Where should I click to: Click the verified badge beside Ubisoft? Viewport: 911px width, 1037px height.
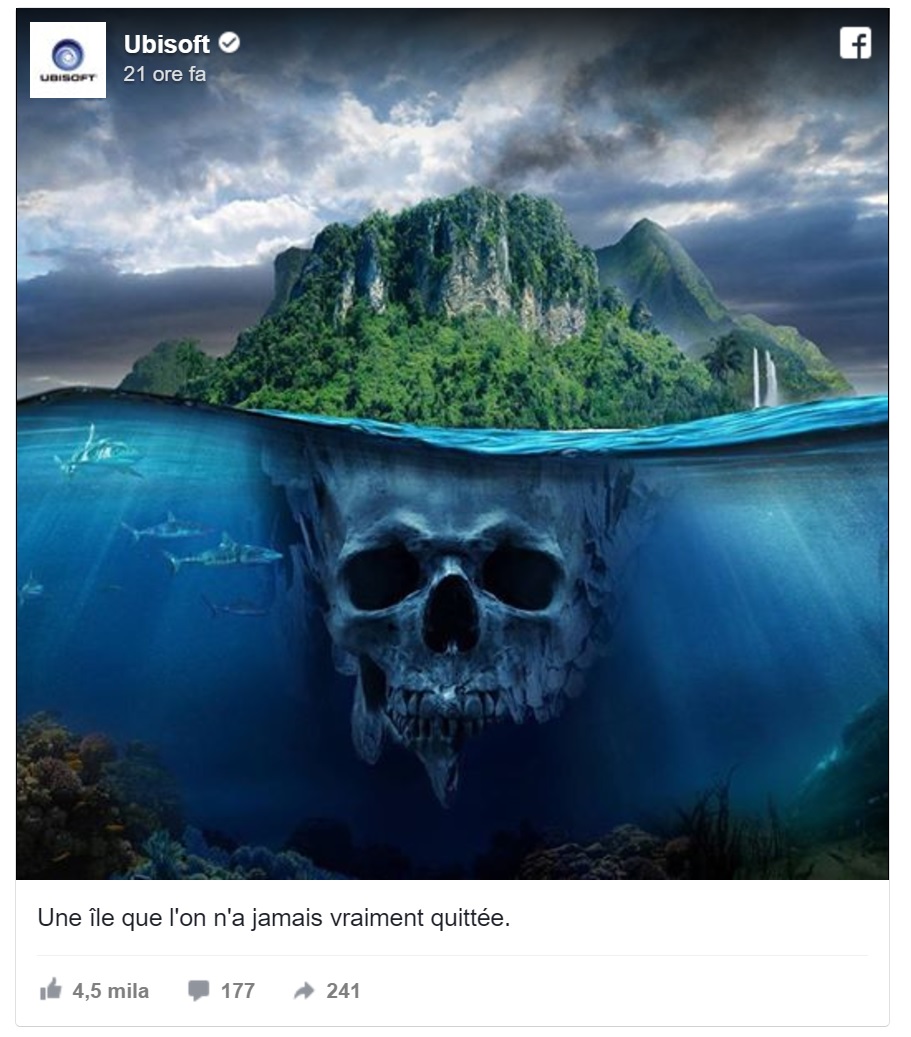(x=229, y=43)
